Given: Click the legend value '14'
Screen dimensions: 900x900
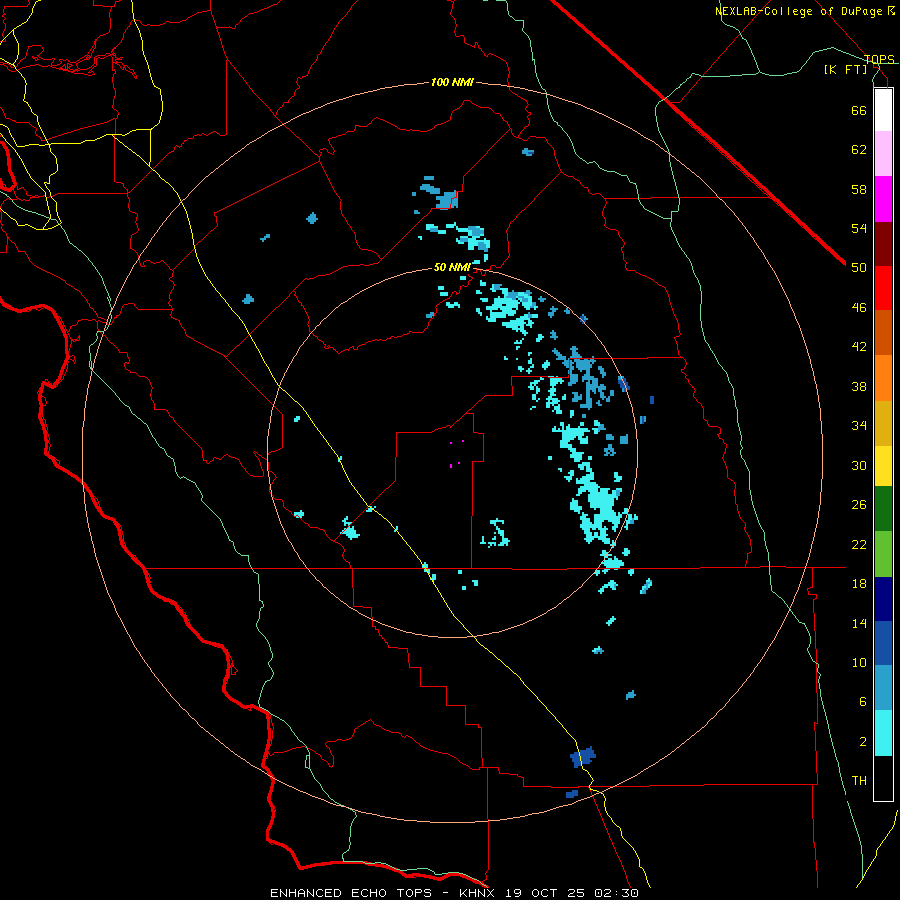Looking at the screenshot, I should point(859,623).
